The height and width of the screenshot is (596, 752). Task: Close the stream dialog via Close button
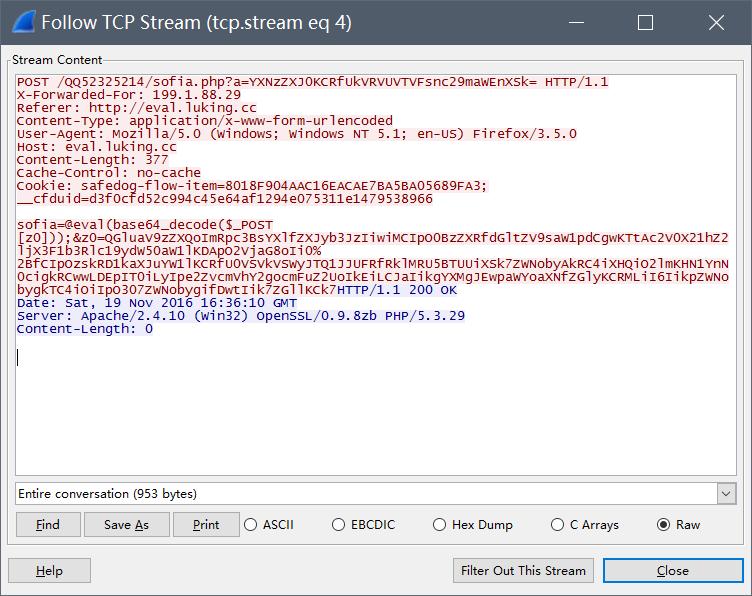click(x=673, y=571)
